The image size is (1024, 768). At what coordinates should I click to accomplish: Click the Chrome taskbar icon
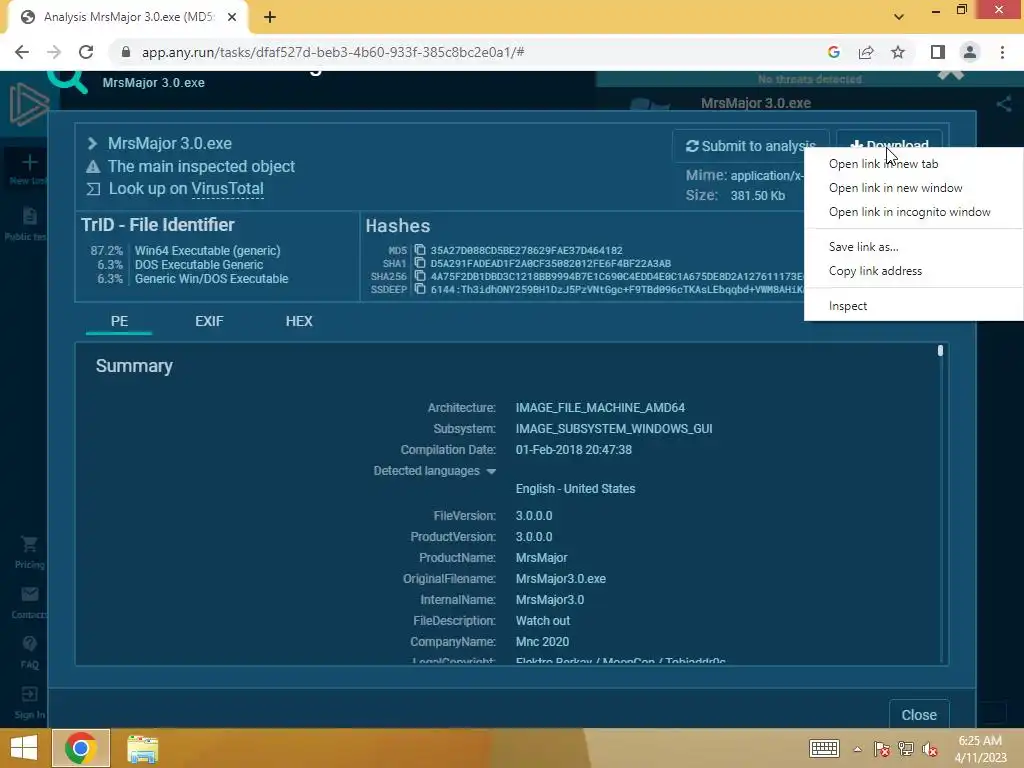coord(81,748)
